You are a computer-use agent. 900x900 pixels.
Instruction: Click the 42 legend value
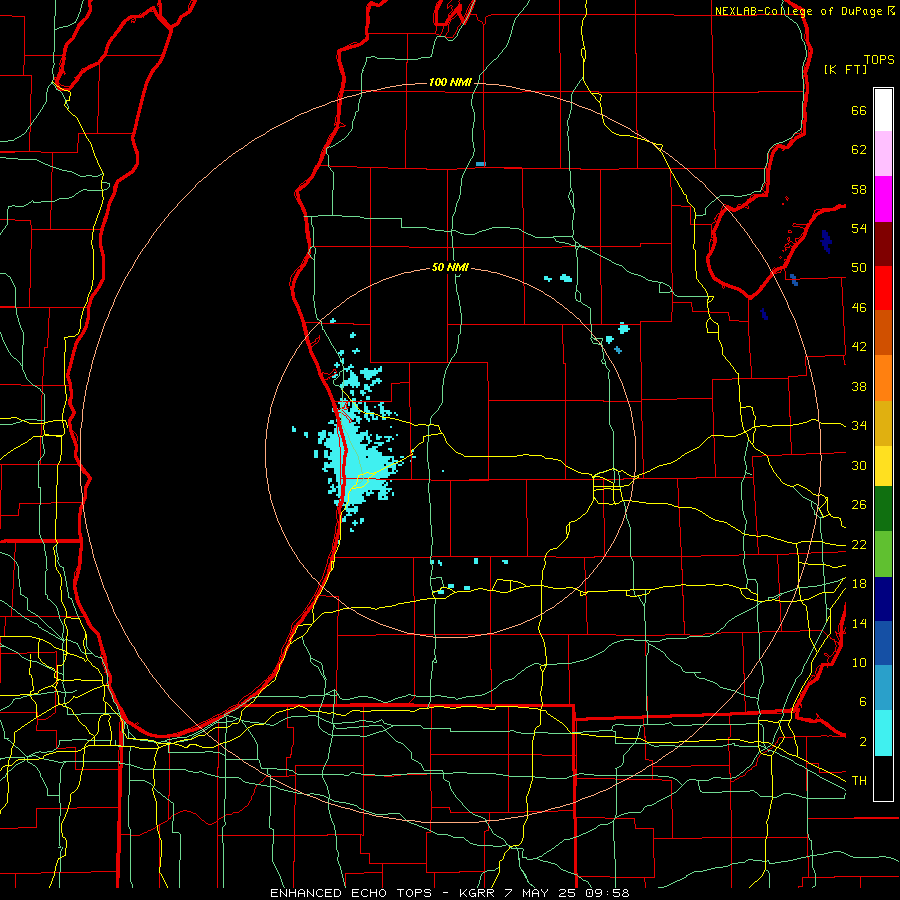coord(859,347)
